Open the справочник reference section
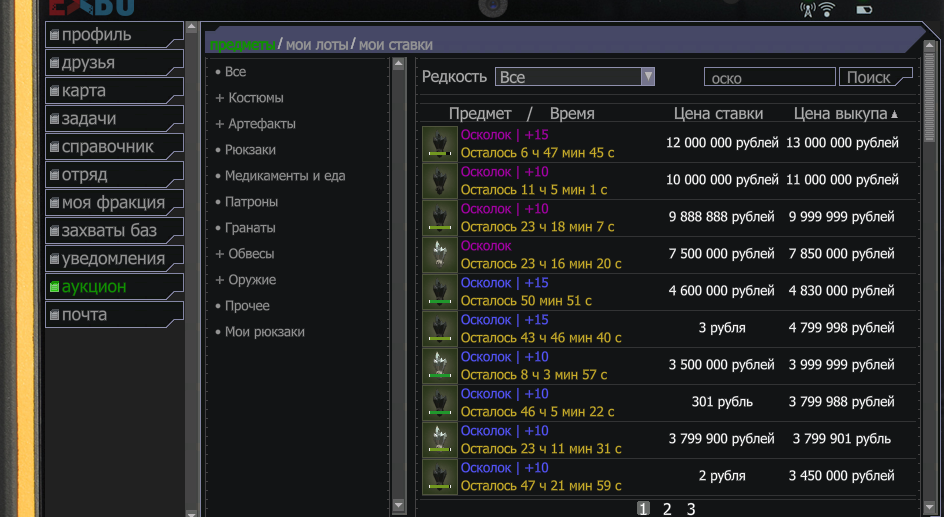This screenshot has width=944, height=517. point(114,147)
